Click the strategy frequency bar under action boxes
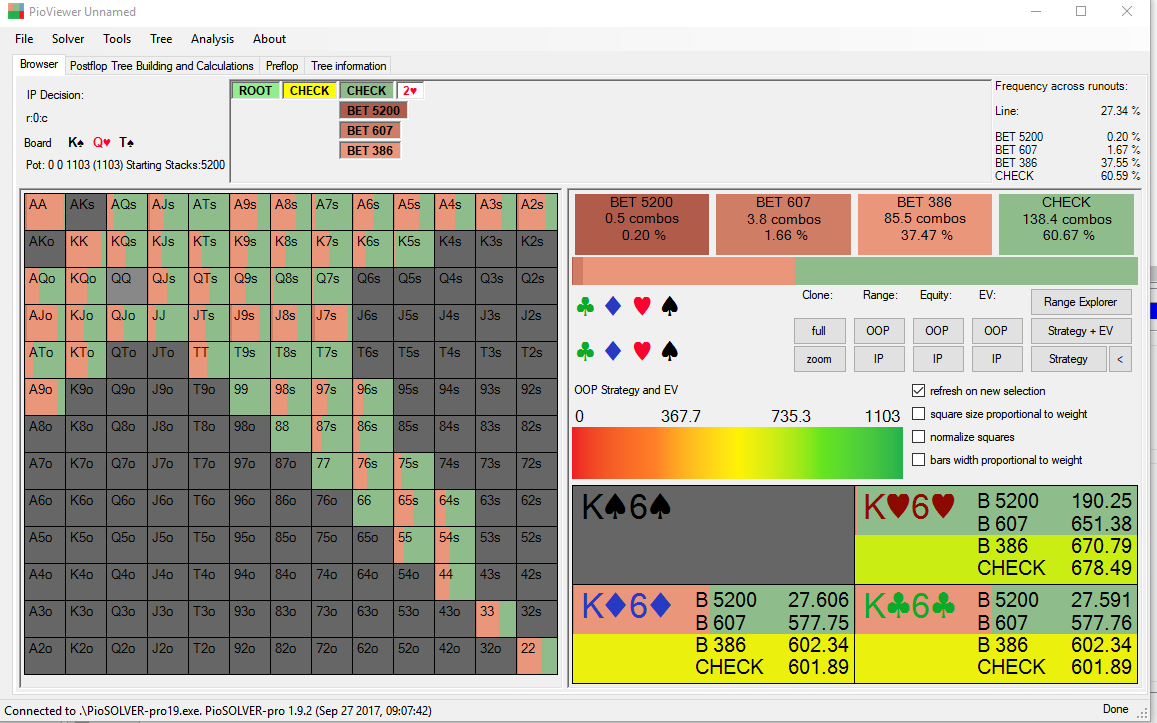This screenshot has height=723, width=1157. pos(854,271)
